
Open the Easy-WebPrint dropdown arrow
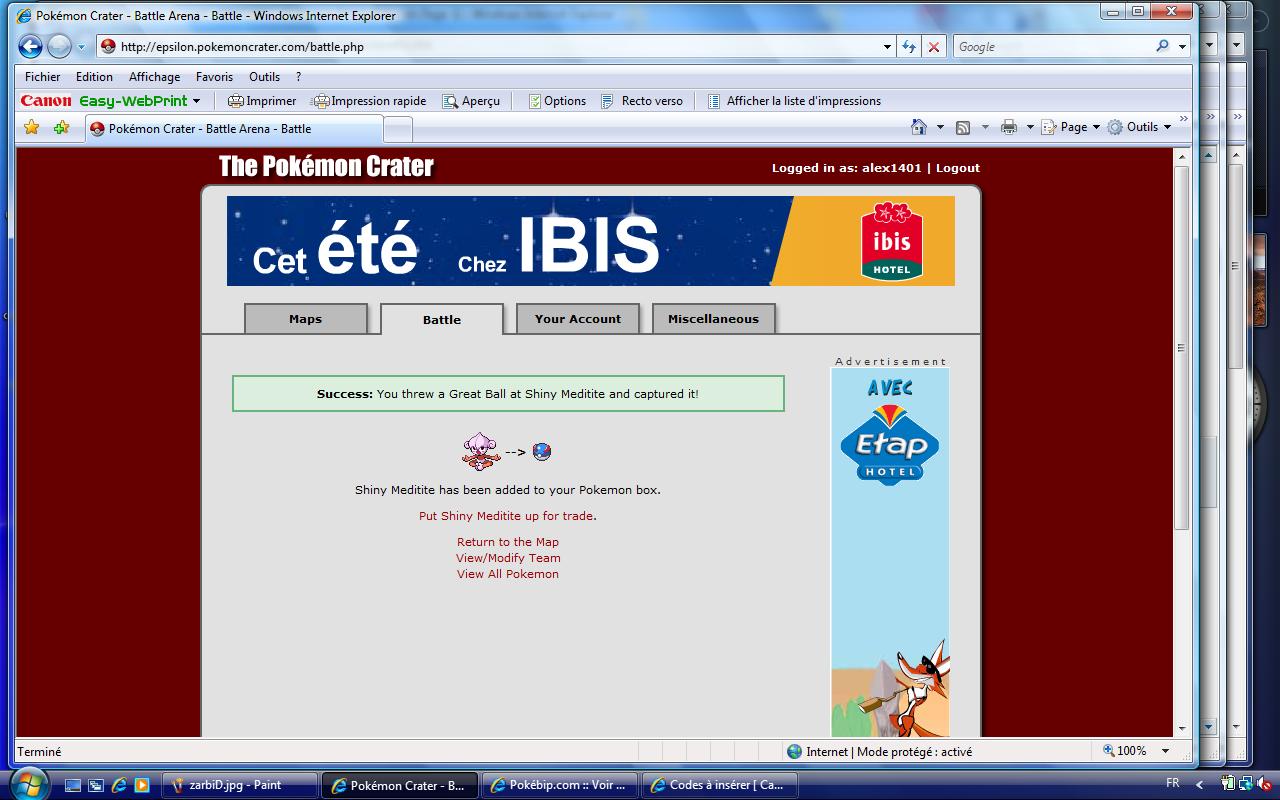[x=196, y=101]
